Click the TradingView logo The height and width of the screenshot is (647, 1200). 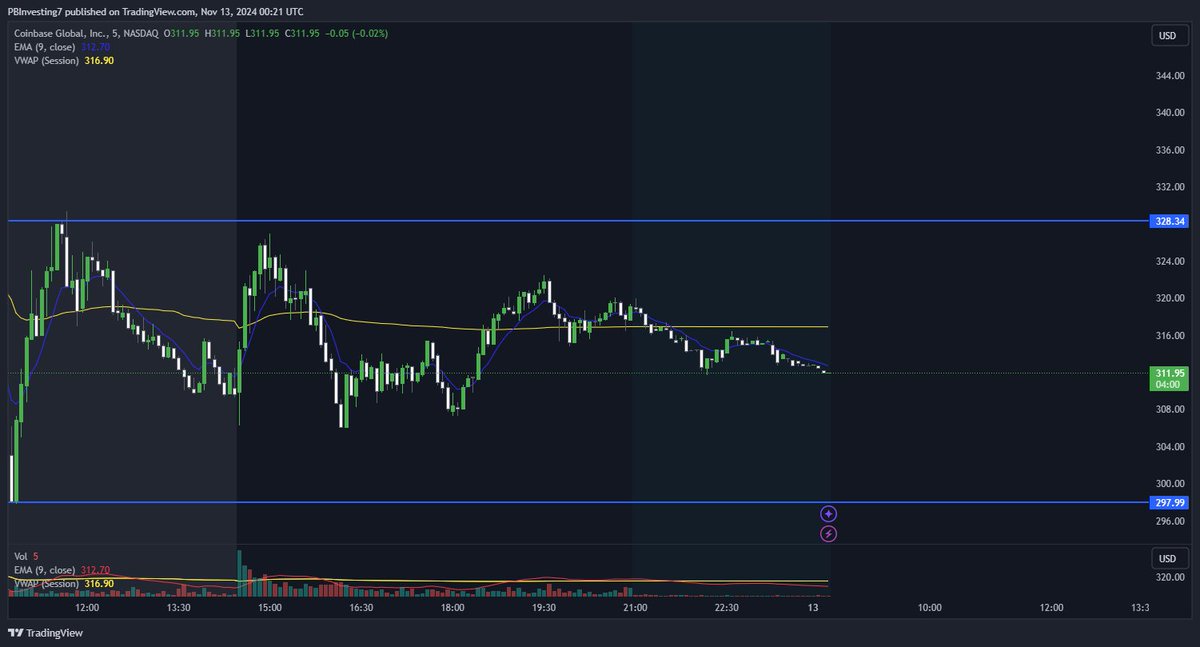[45, 633]
